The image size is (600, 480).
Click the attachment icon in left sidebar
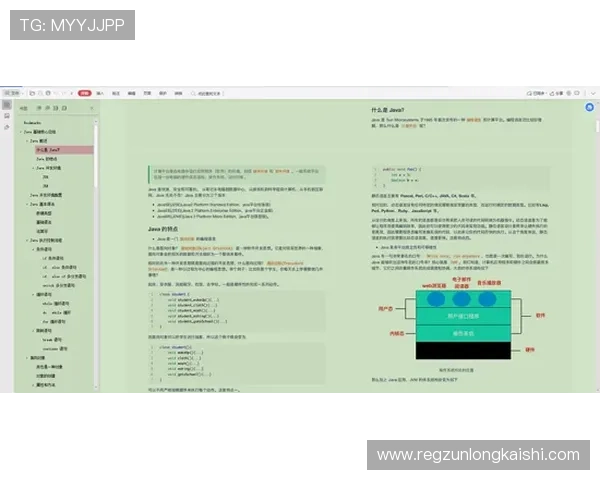[7, 128]
